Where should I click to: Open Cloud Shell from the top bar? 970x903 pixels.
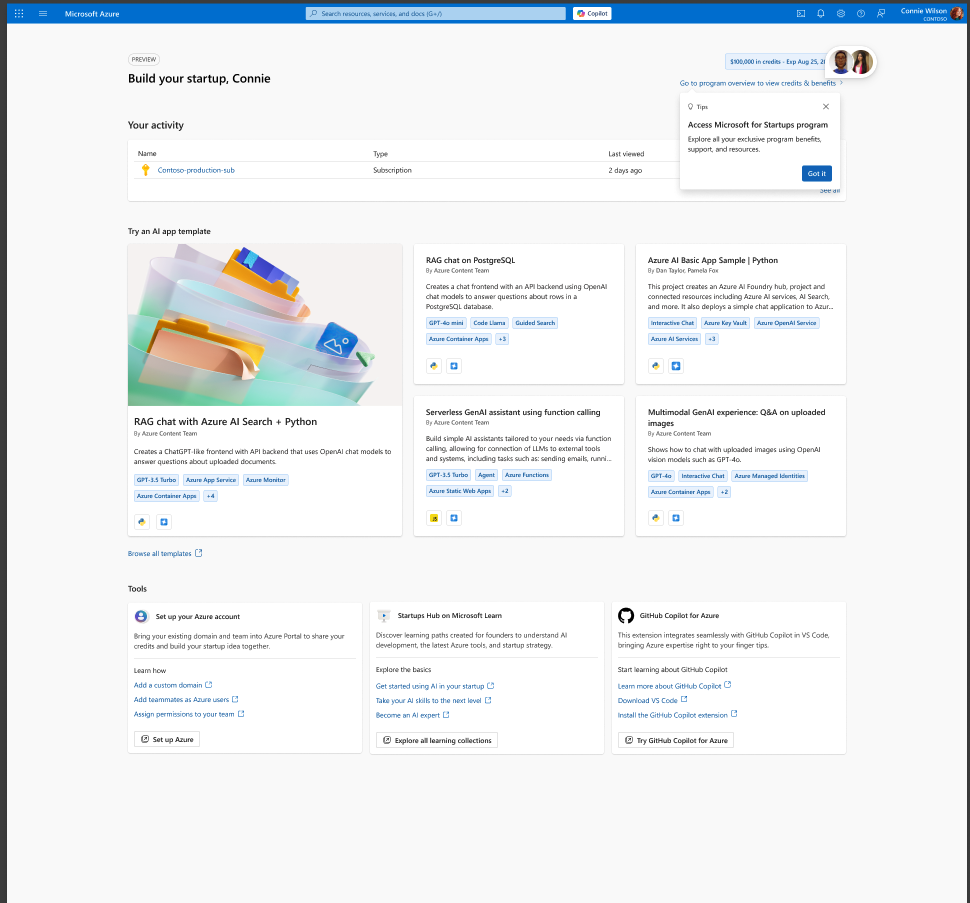click(800, 14)
